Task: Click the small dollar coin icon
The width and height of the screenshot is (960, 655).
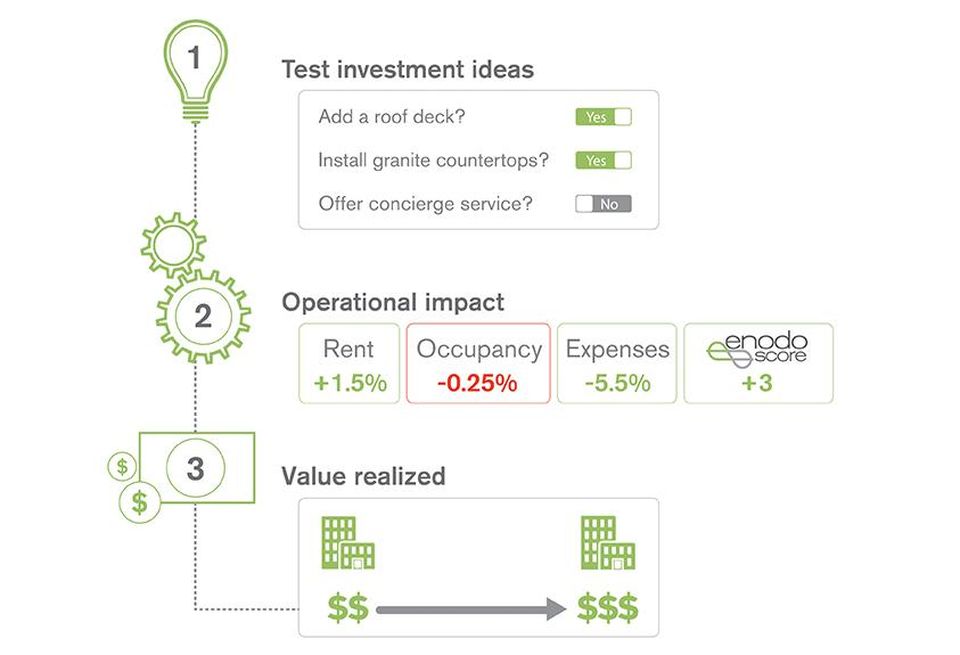Action: (122, 466)
